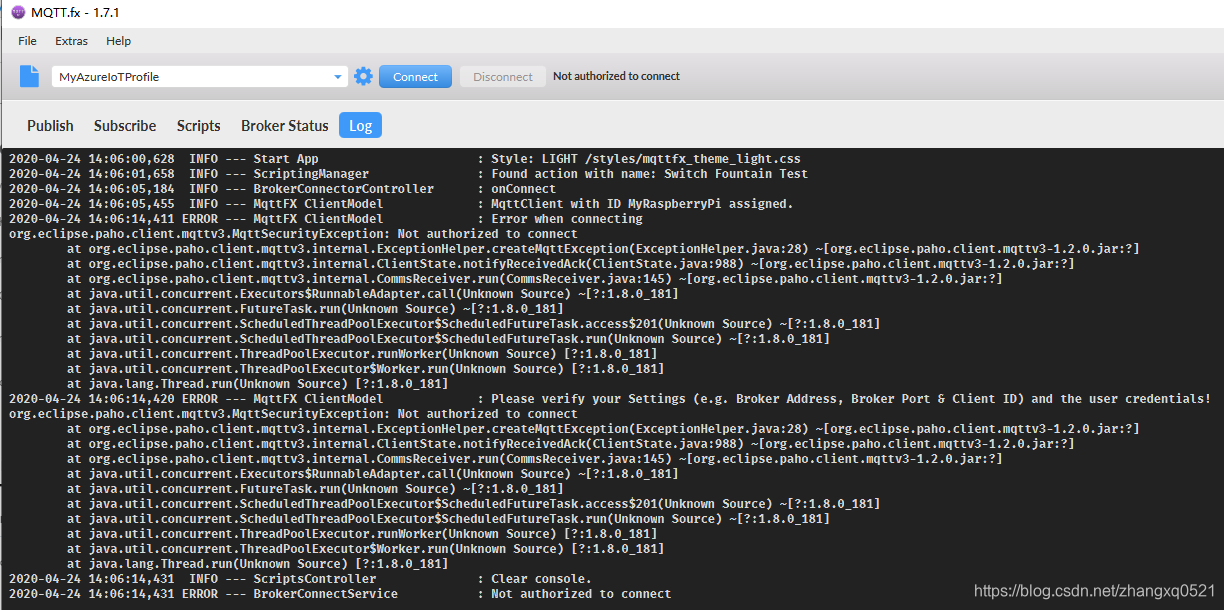The width and height of the screenshot is (1224, 610).
Task: Click log line 'Start App'
Action: click(x=405, y=159)
